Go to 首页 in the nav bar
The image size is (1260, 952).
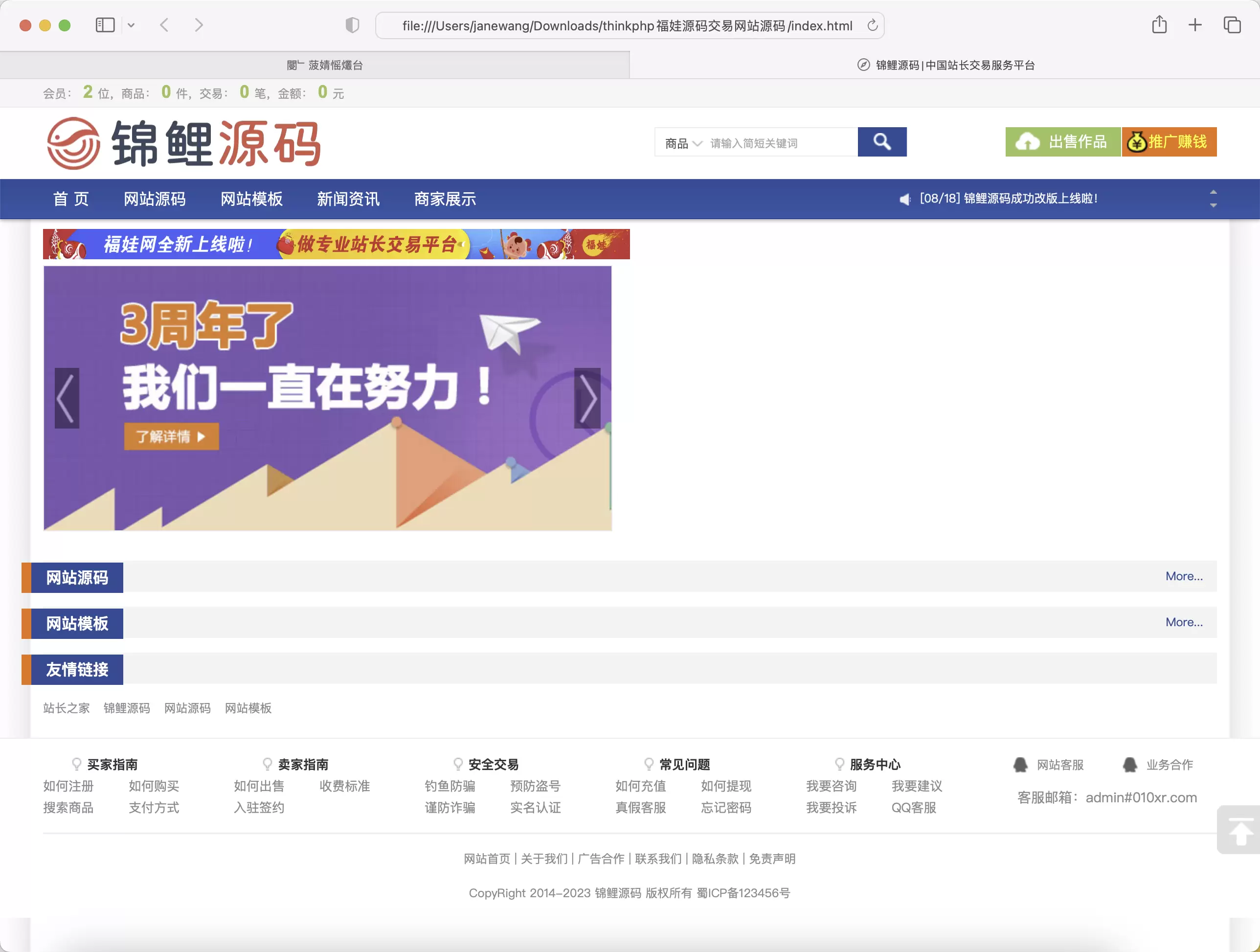pyautogui.click(x=71, y=199)
